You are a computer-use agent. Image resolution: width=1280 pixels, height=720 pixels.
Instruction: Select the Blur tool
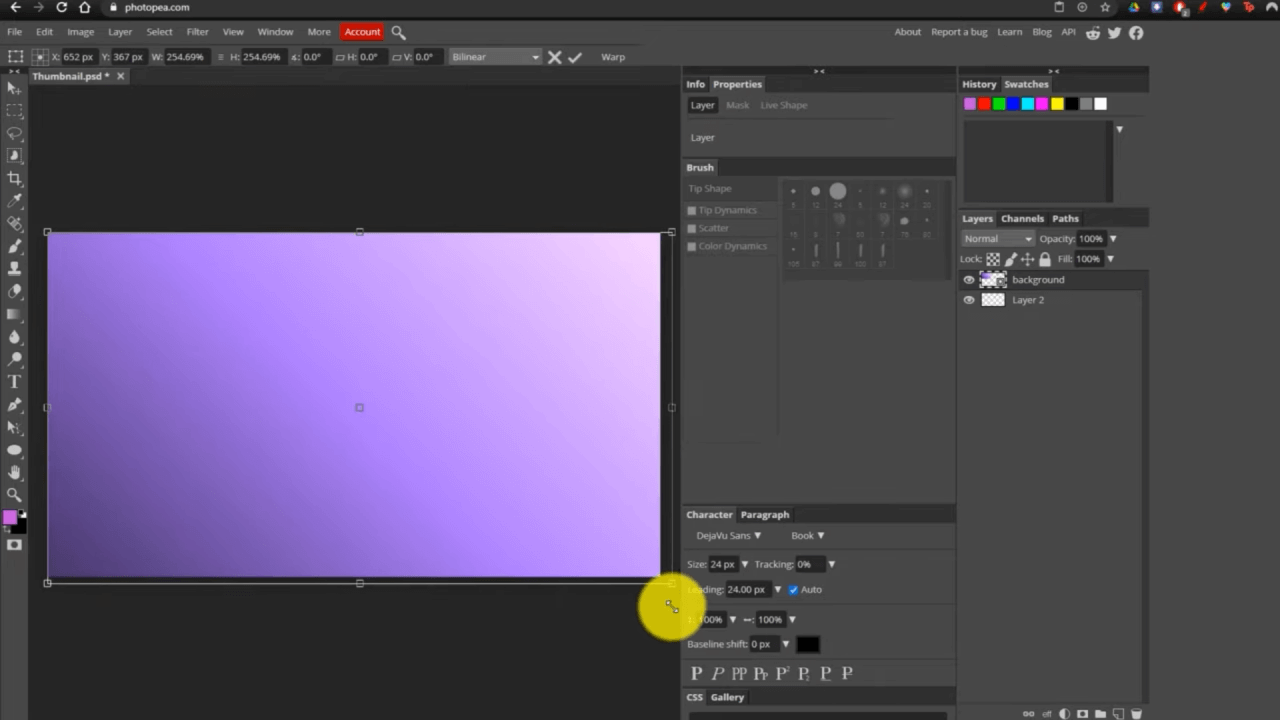15,337
